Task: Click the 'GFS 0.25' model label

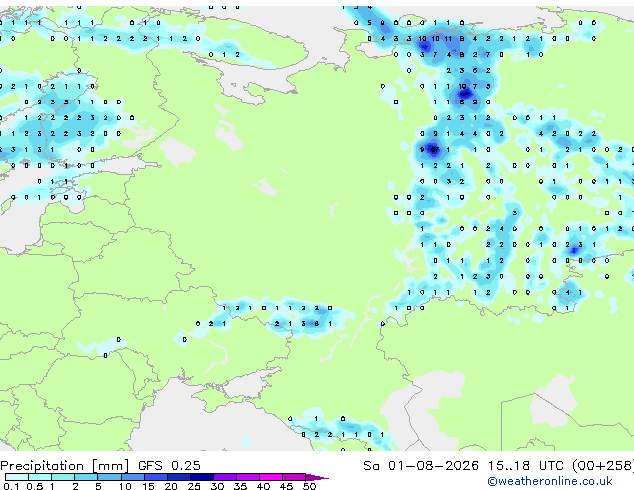Action: click(169, 466)
